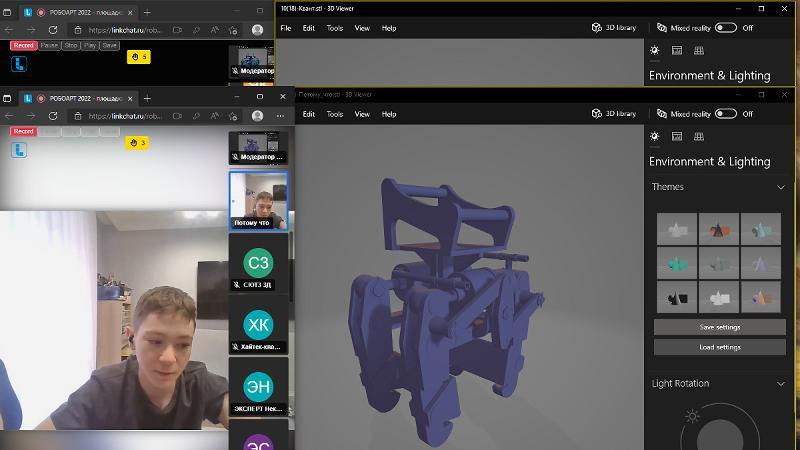Open the File menu in the back 3D Viewer
Image resolution: width=800 pixels, height=450 pixels.
coord(286,28)
